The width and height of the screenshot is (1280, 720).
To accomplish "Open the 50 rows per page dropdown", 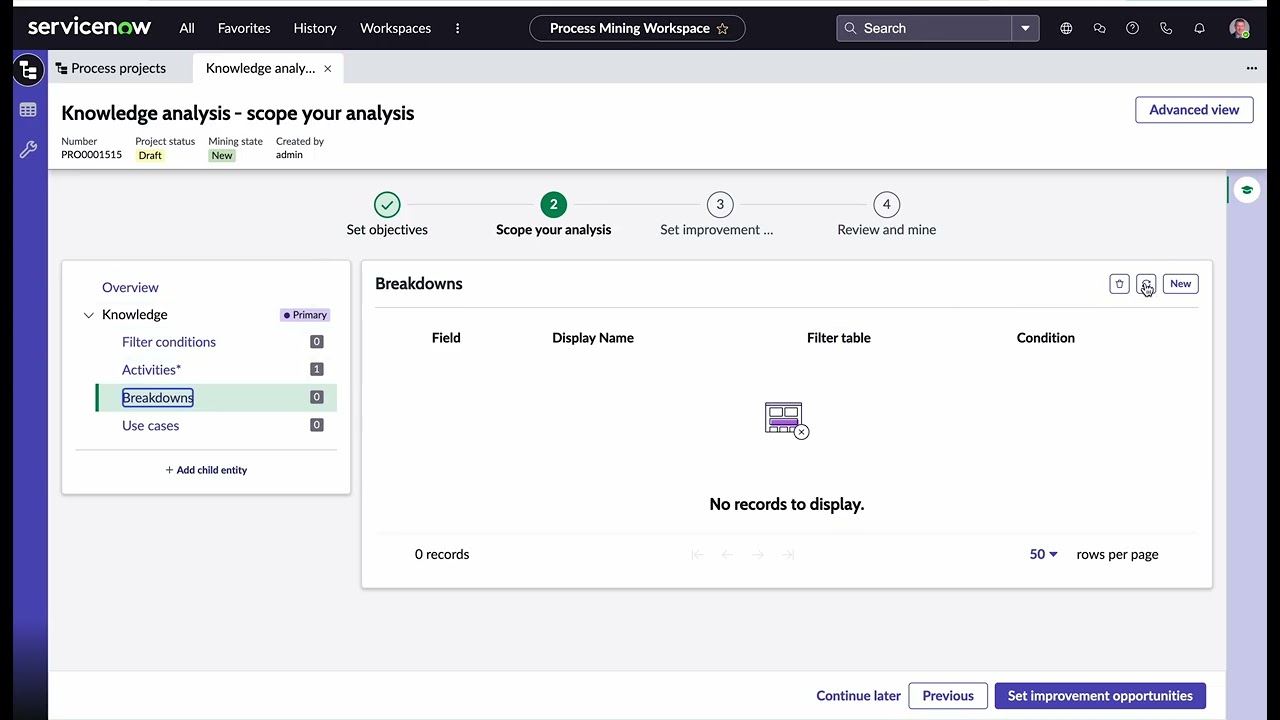I will click(1041, 554).
